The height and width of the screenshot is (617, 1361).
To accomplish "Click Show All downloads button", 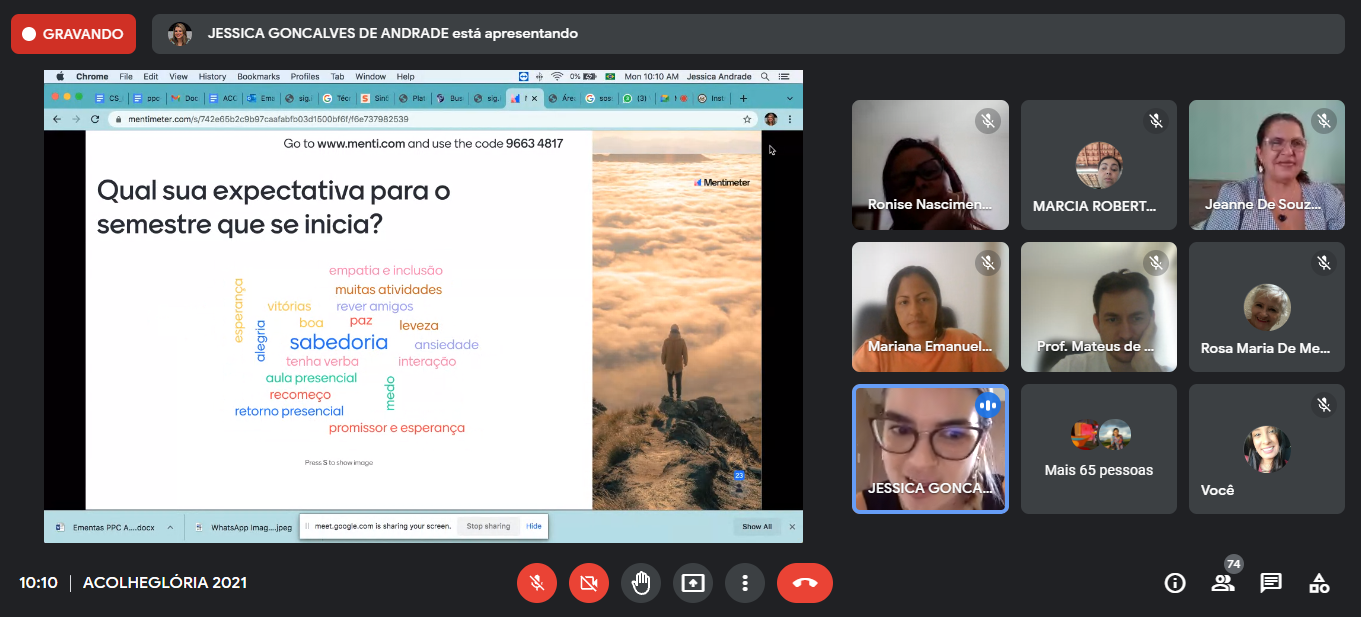I will pyautogui.click(x=756, y=527).
